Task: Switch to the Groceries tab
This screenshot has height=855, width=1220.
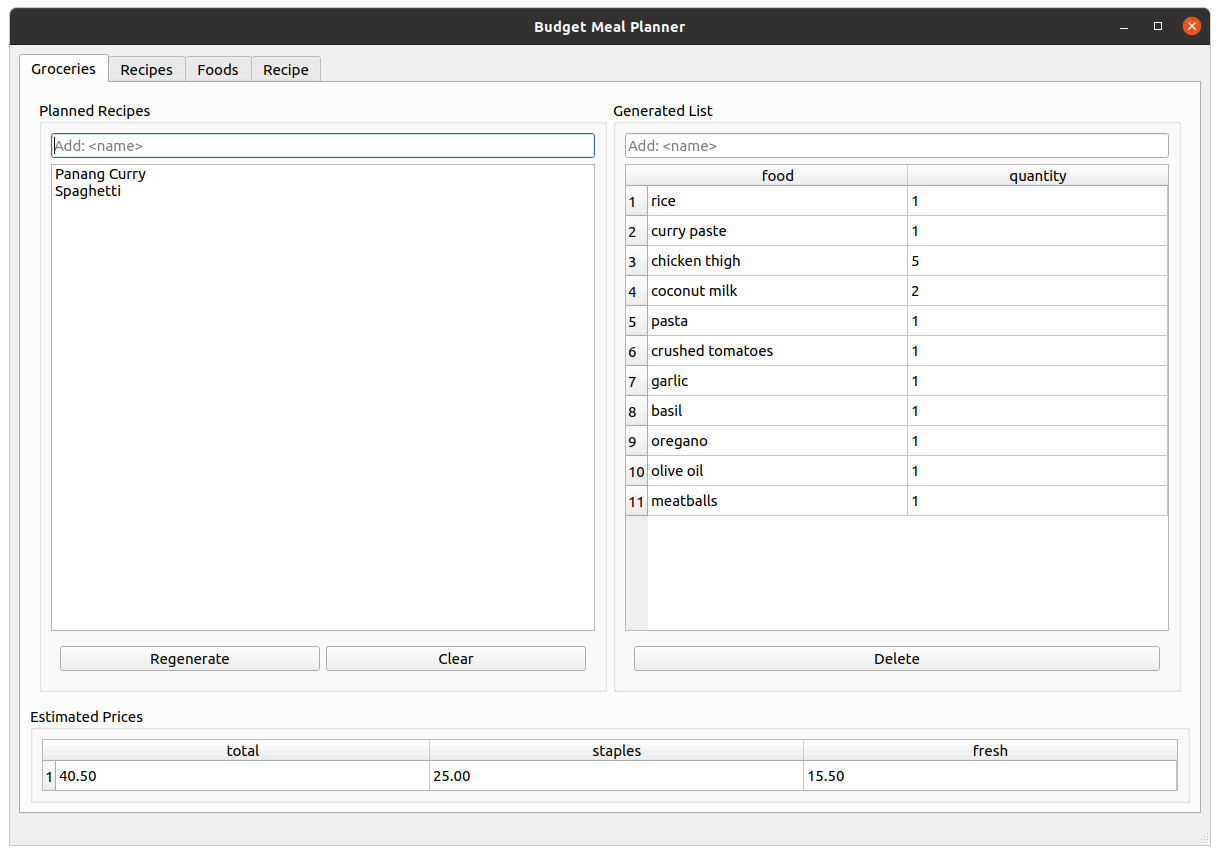Action: tap(64, 69)
